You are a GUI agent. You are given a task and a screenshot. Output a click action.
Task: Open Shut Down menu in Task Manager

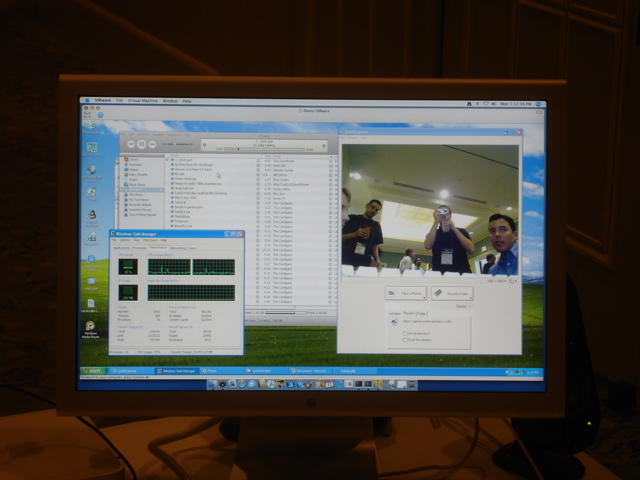[150, 240]
